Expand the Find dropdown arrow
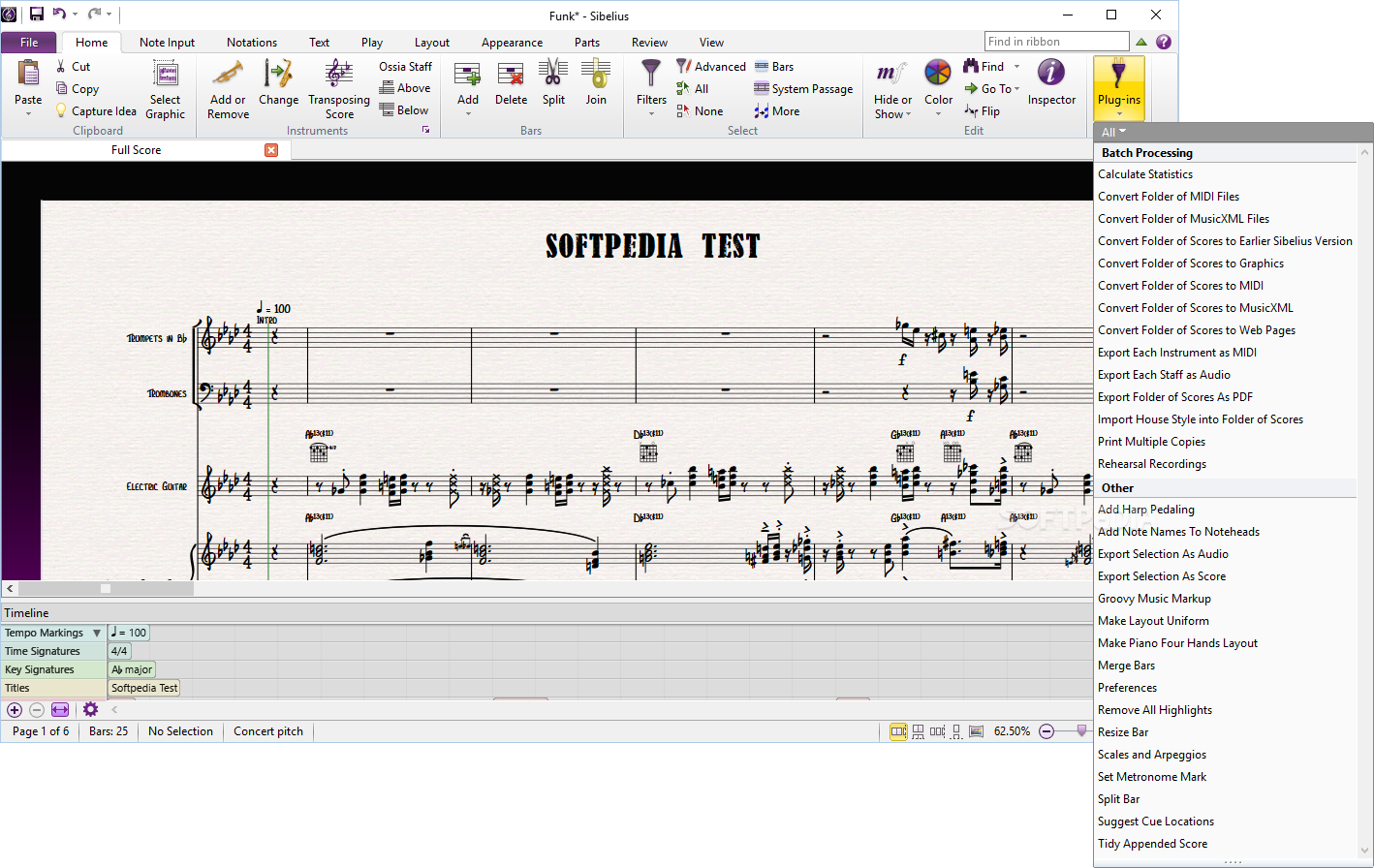The image size is (1374, 868). [1016, 67]
